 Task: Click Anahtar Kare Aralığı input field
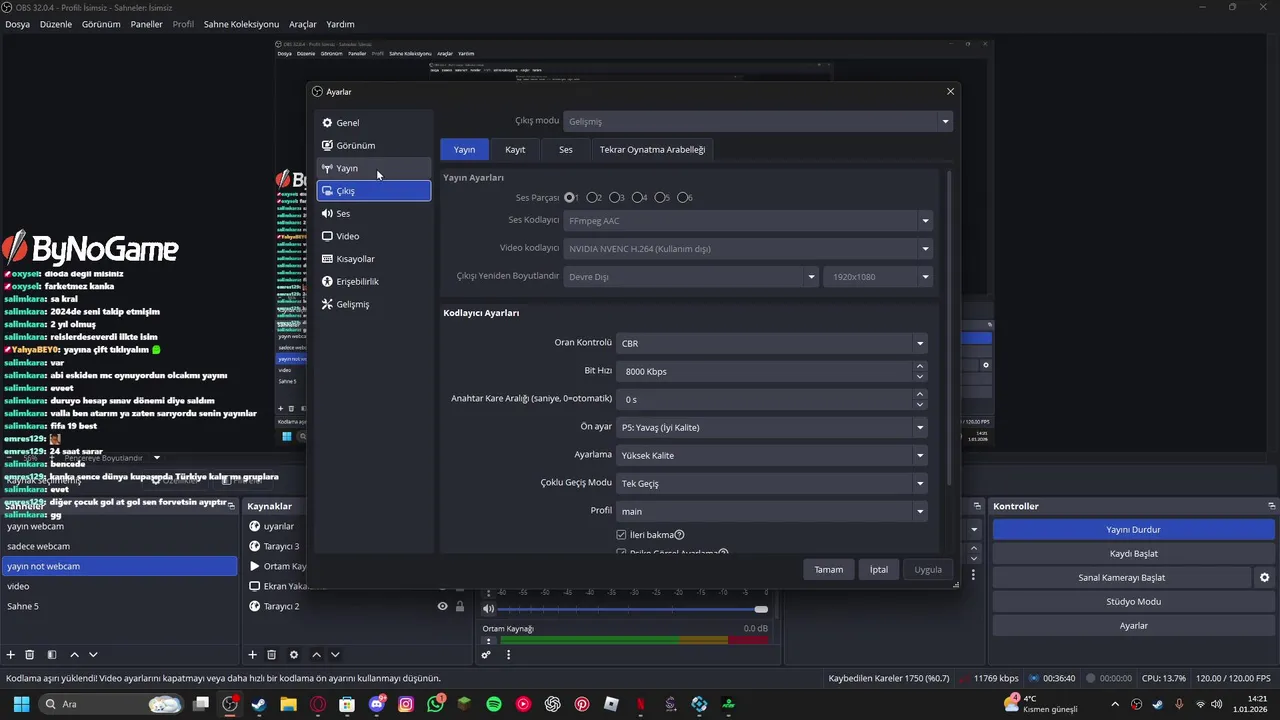[765, 399]
